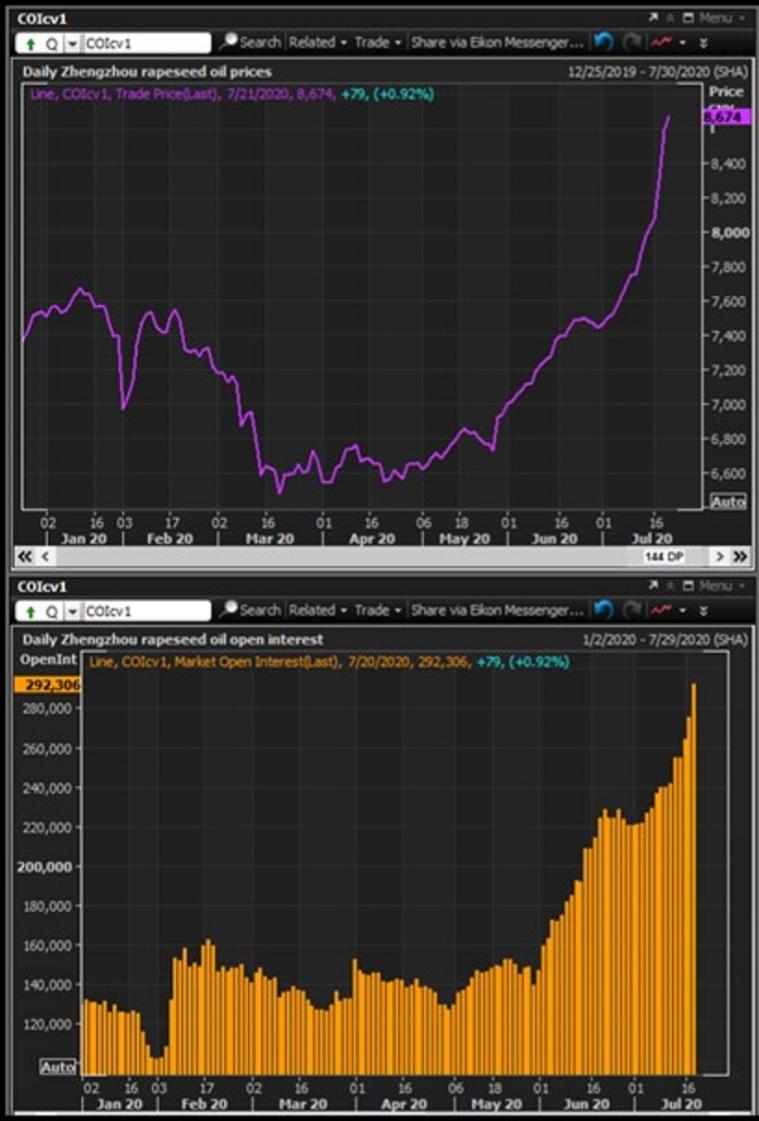This screenshot has height=1121, width=759.
Task: Open the Trade dropdown in the bottom toolbar
Action: pyautogui.click(x=378, y=610)
